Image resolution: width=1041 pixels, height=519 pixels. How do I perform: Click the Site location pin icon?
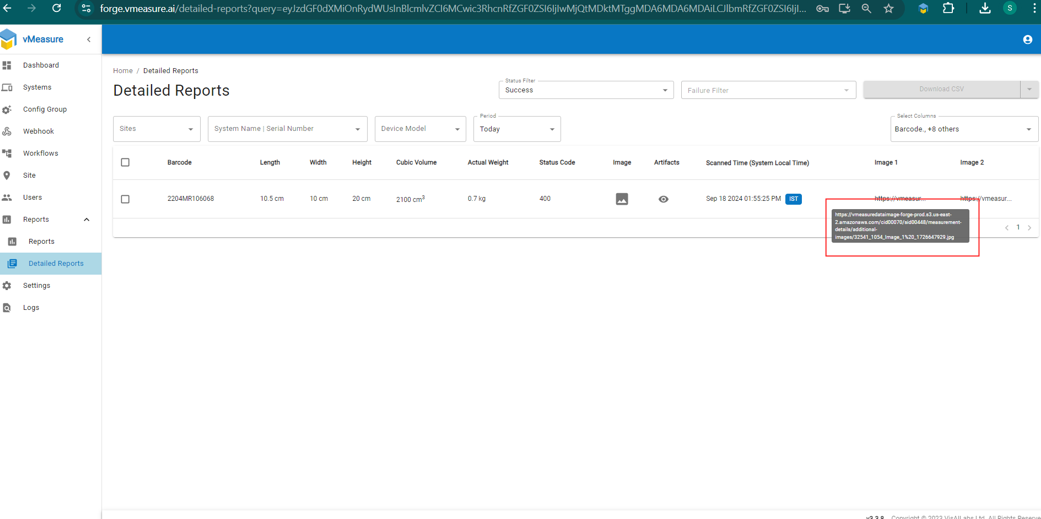pos(7,175)
